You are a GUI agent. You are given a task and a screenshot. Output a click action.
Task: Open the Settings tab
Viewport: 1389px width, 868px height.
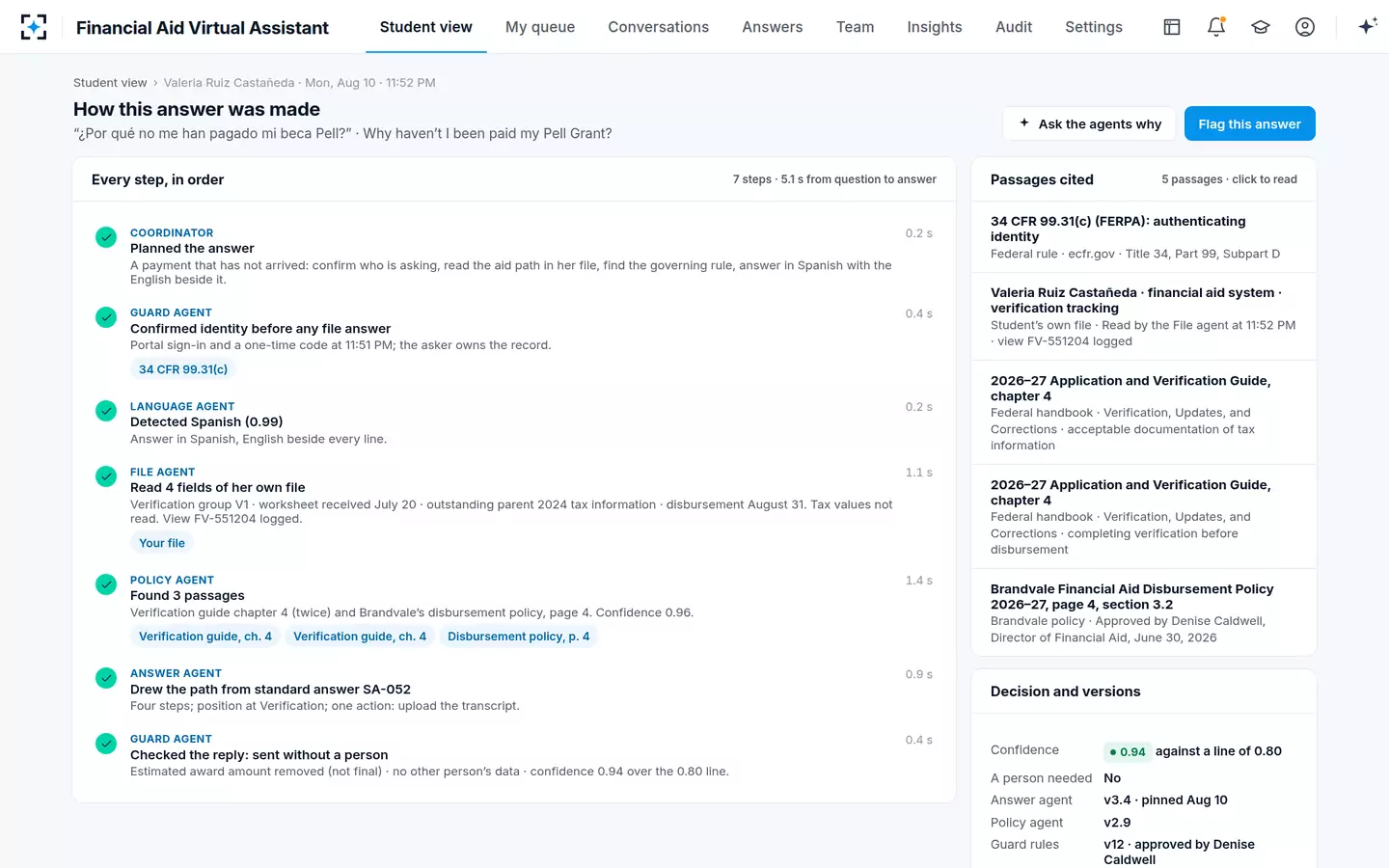click(1094, 27)
